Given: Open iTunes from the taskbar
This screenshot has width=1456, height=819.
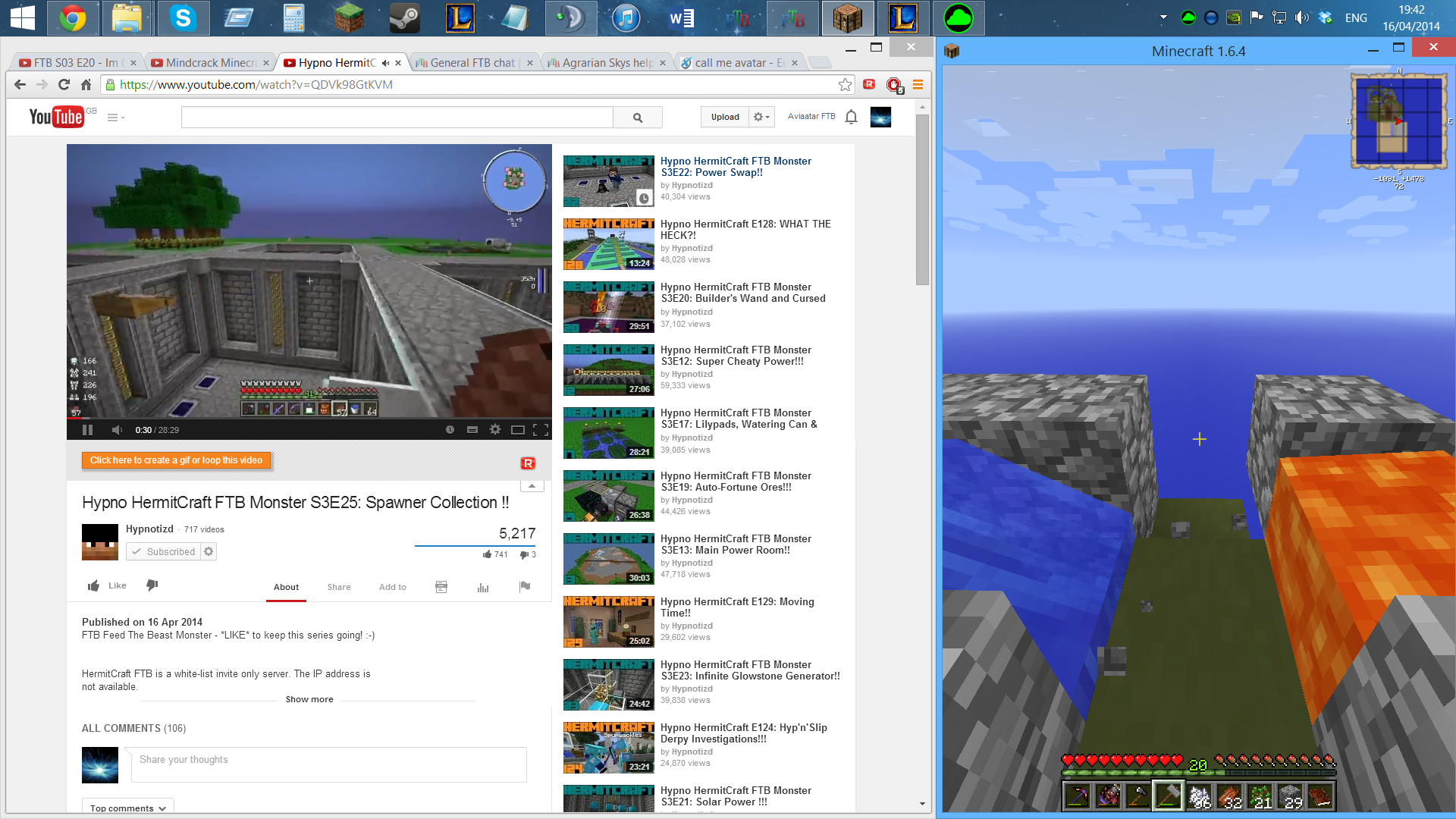Looking at the screenshot, I should [x=626, y=18].
